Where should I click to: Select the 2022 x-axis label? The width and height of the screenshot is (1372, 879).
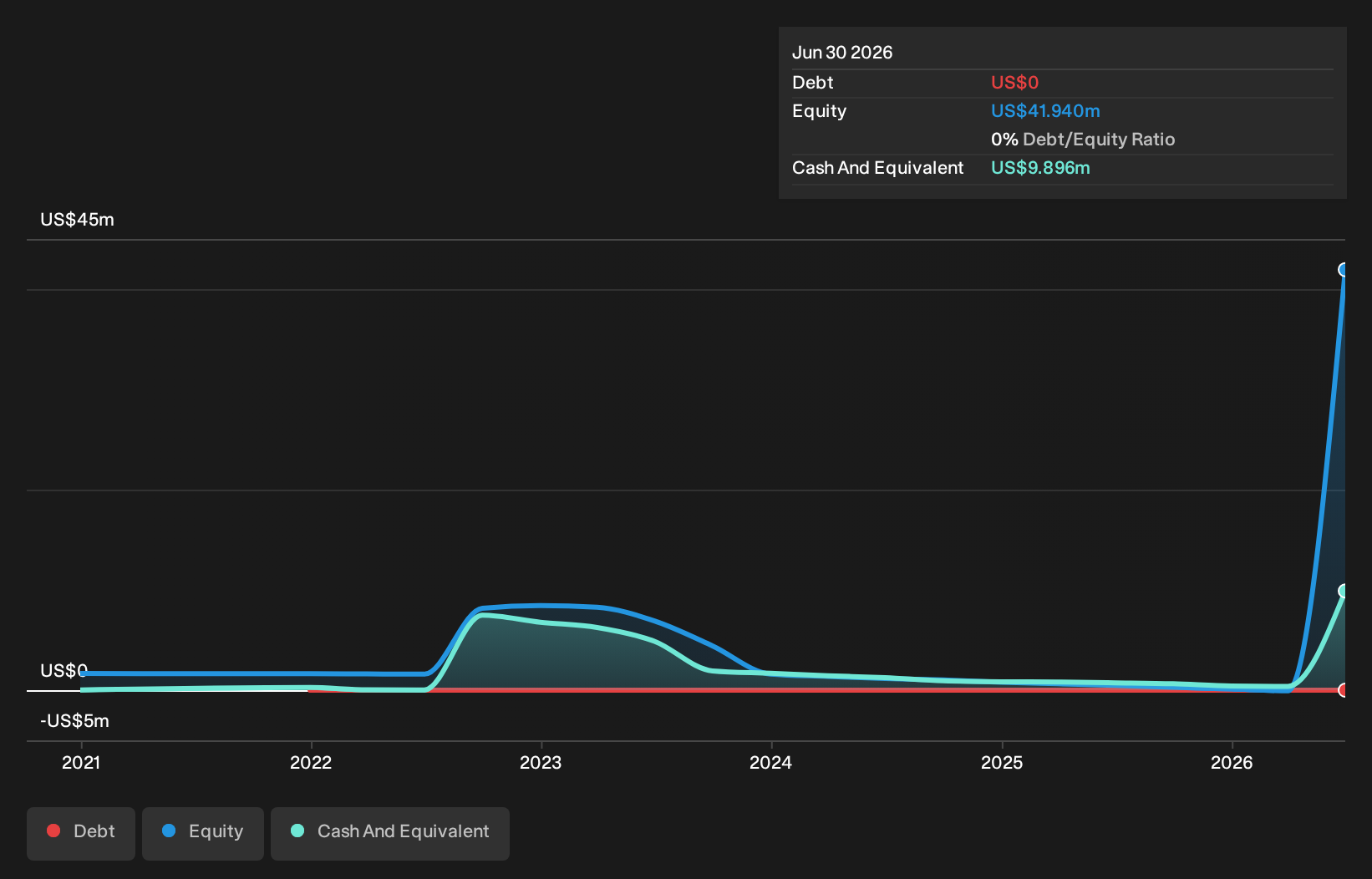[311, 762]
